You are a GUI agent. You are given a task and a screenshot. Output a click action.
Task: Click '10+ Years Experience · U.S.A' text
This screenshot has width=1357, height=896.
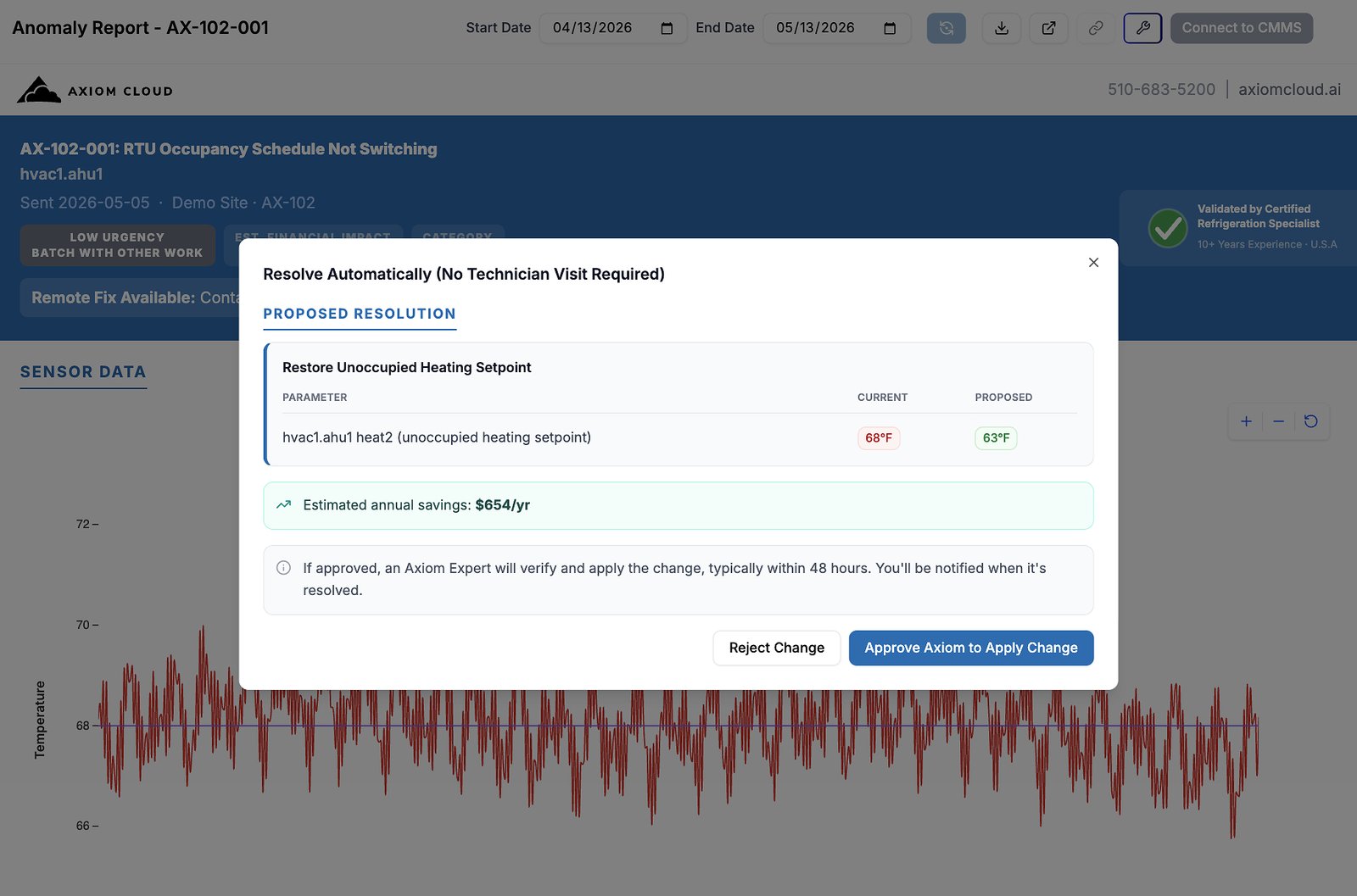(1267, 244)
